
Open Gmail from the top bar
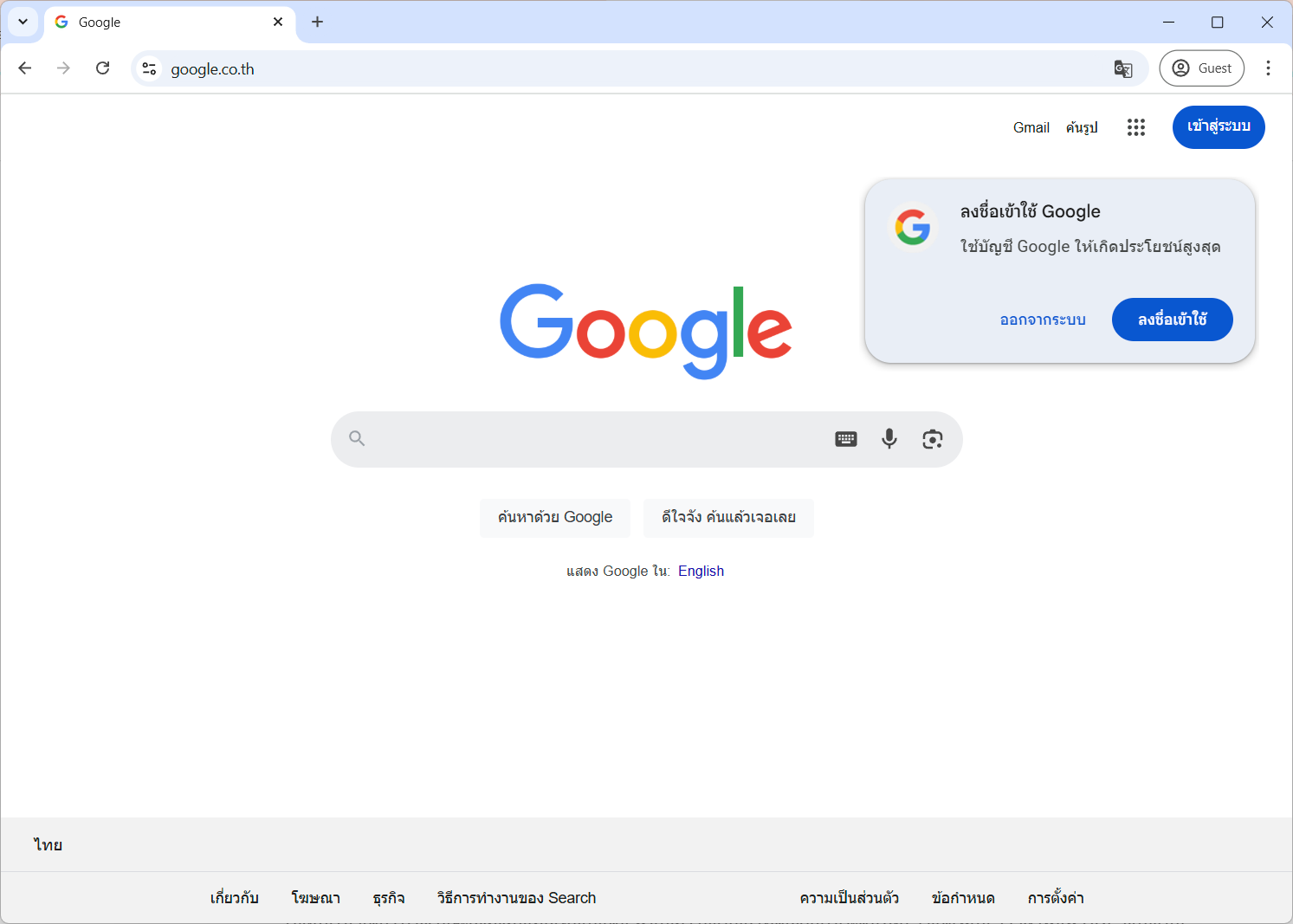(1031, 127)
